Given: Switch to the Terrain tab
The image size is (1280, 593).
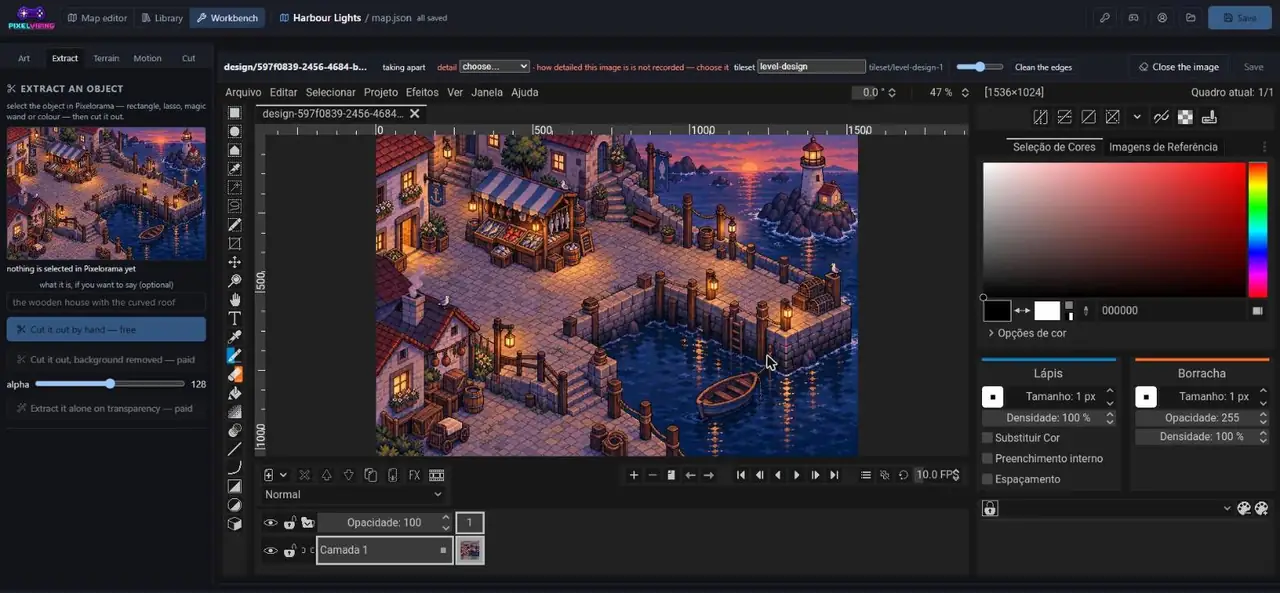Looking at the screenshot, I should [106, 58].
